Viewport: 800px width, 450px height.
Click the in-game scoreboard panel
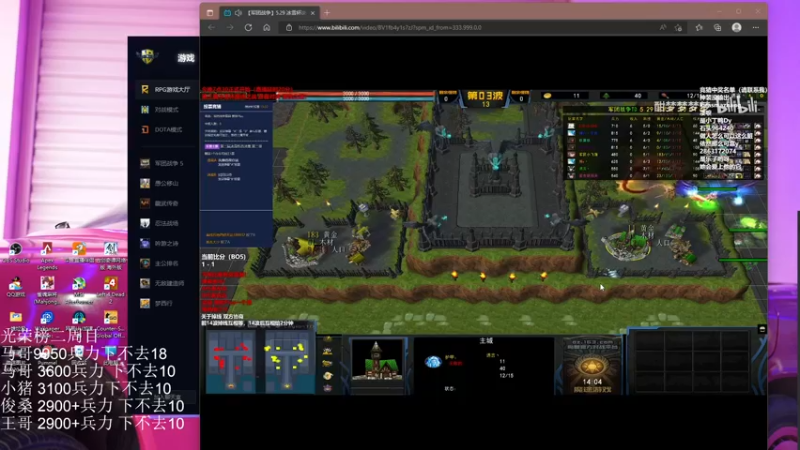pyautogui.click(x=663, y=144)
